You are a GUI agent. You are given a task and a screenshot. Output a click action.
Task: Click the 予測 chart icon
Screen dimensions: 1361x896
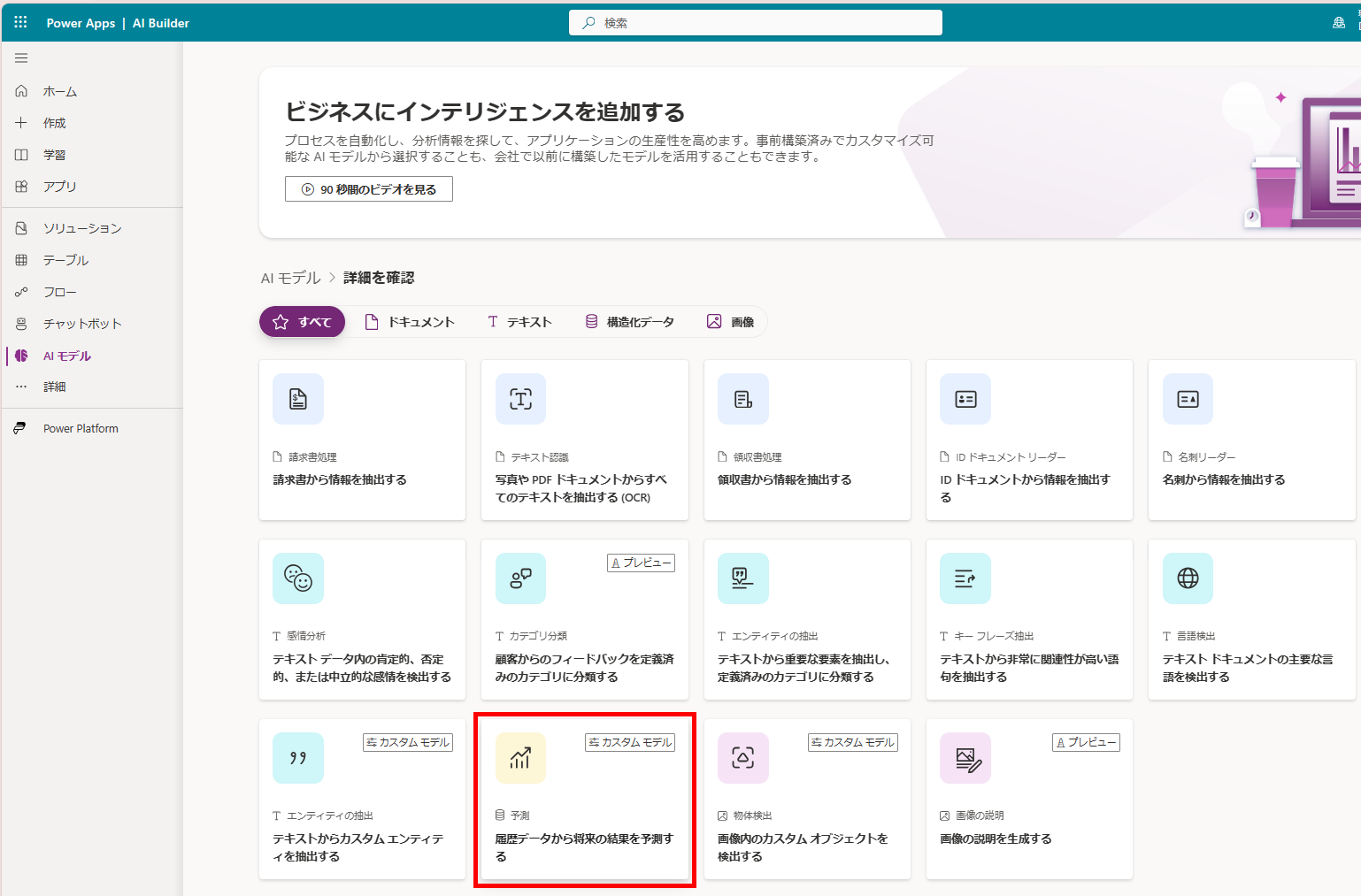[x=520, y=758]
